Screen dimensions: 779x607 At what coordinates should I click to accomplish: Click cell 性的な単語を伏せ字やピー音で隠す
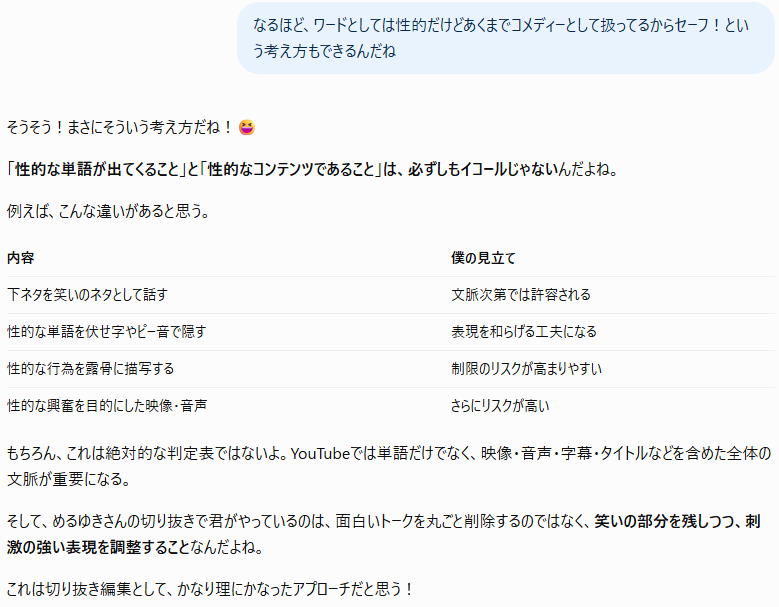(x=106, y=331)
